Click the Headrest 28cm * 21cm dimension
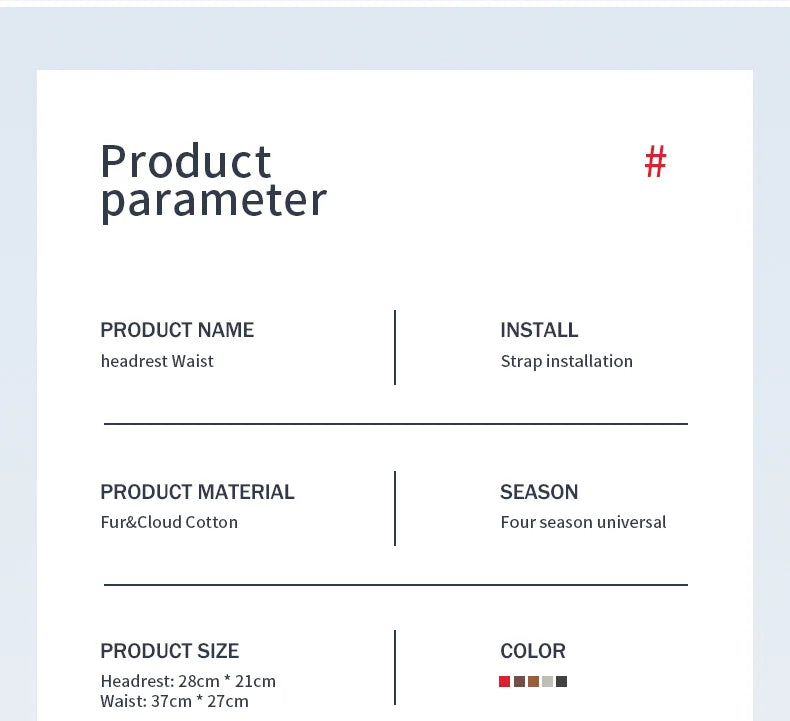This screenshot has width=790, height=721. coord(188,681)
